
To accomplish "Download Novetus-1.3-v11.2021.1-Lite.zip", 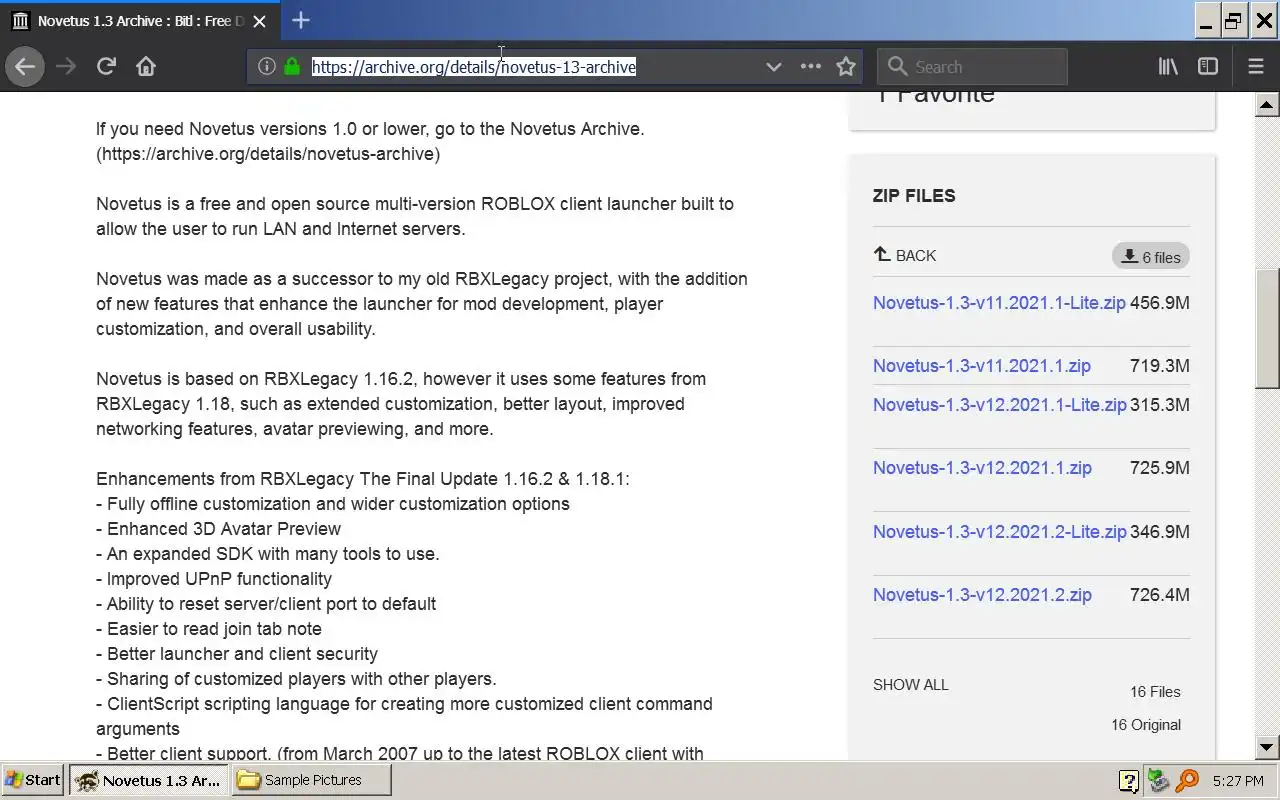I will 999,303.
